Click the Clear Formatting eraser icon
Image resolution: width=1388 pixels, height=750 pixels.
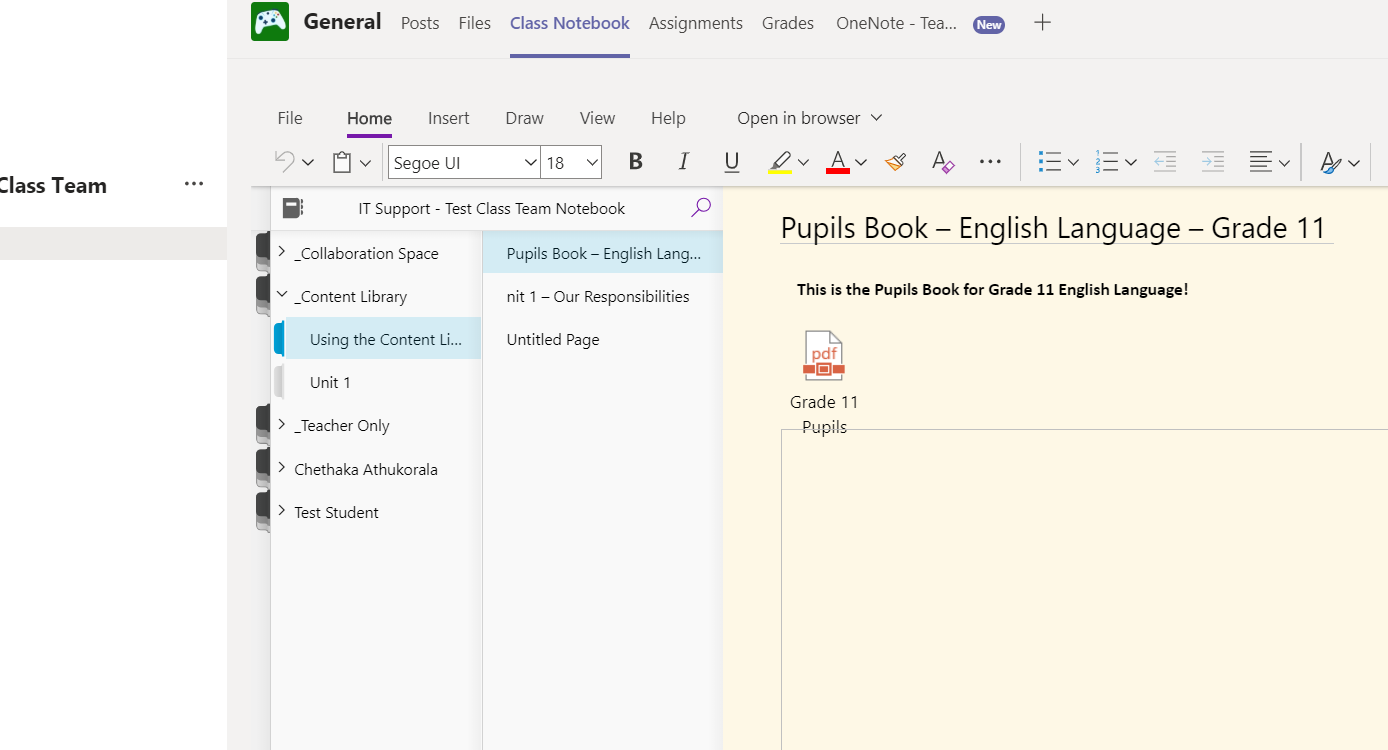pos(942,162)
